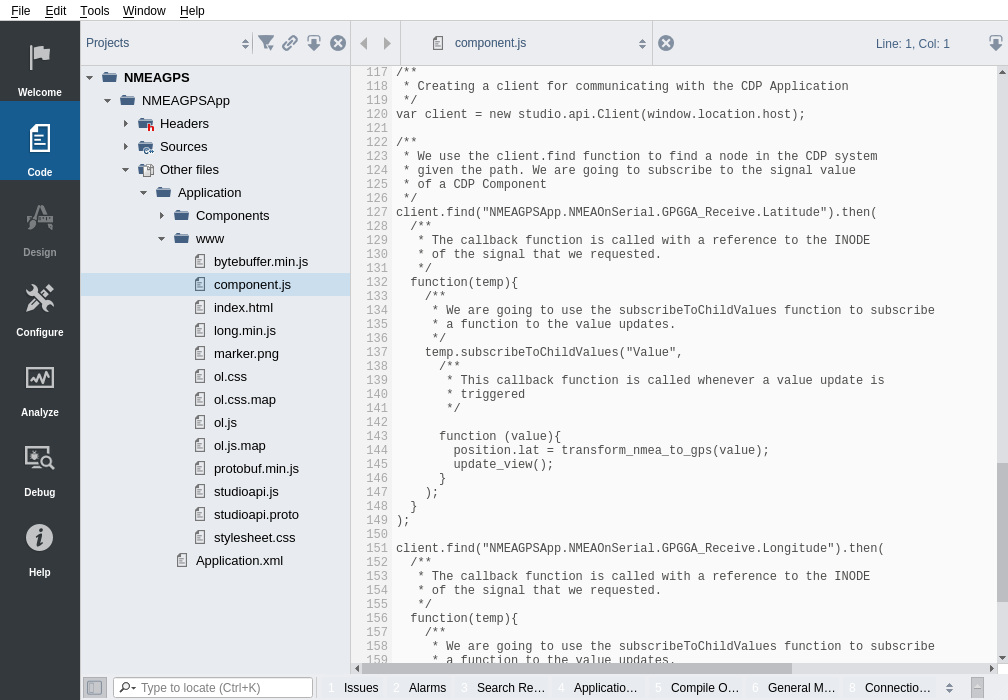The height and width of the screenshot is (700, 1008).
Task: Show the Application Output pane
Action: 598,688
